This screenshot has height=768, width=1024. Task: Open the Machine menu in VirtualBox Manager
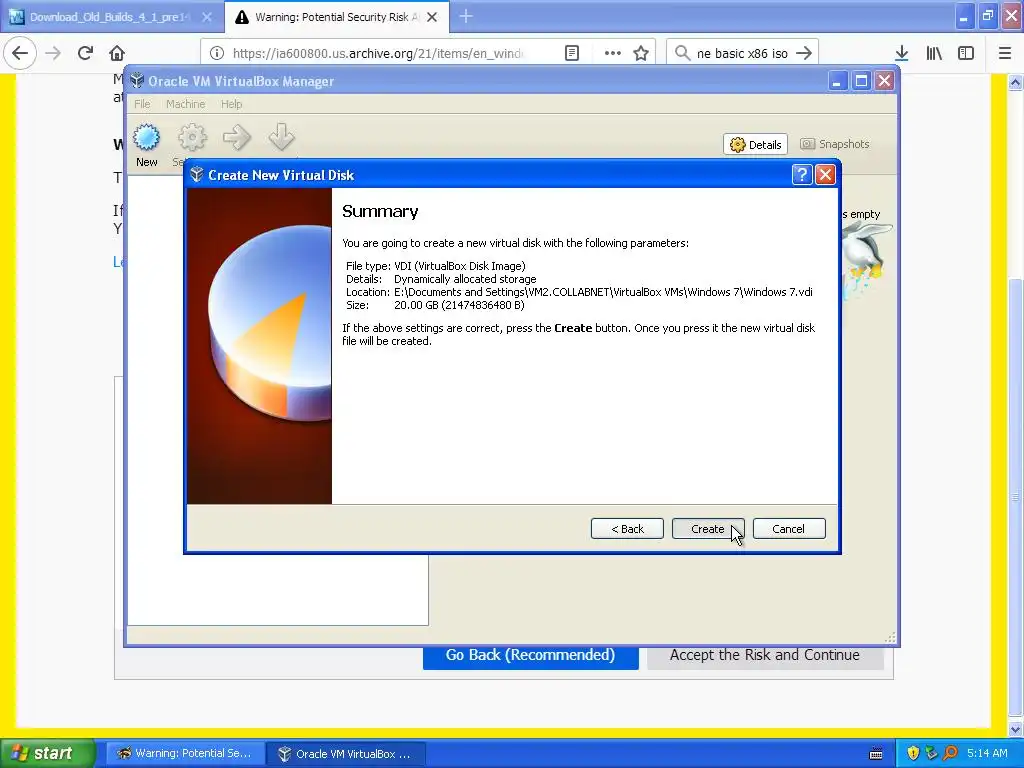185,104
